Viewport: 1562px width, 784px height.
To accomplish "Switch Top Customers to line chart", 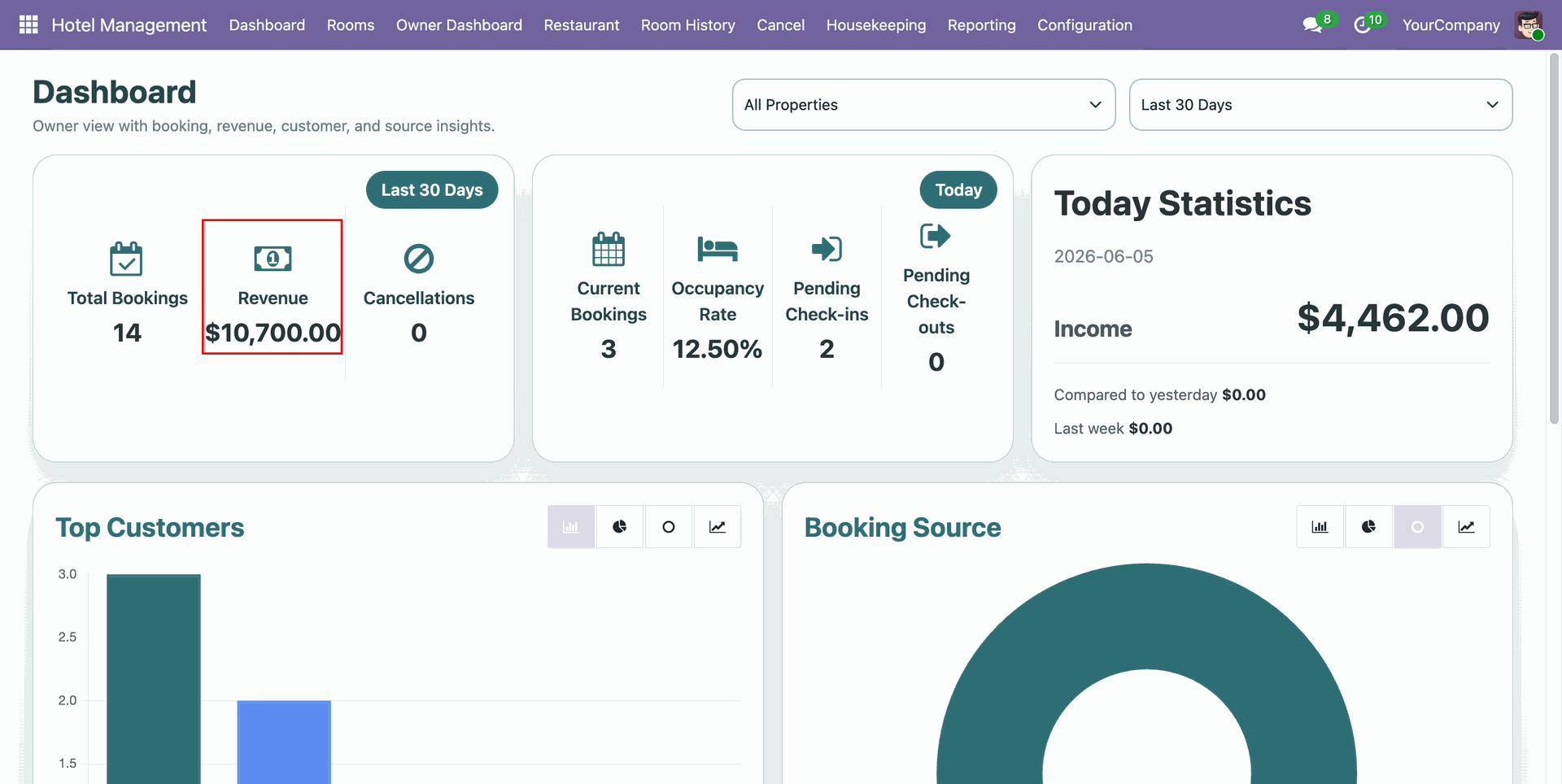I will tap(718, 527).
